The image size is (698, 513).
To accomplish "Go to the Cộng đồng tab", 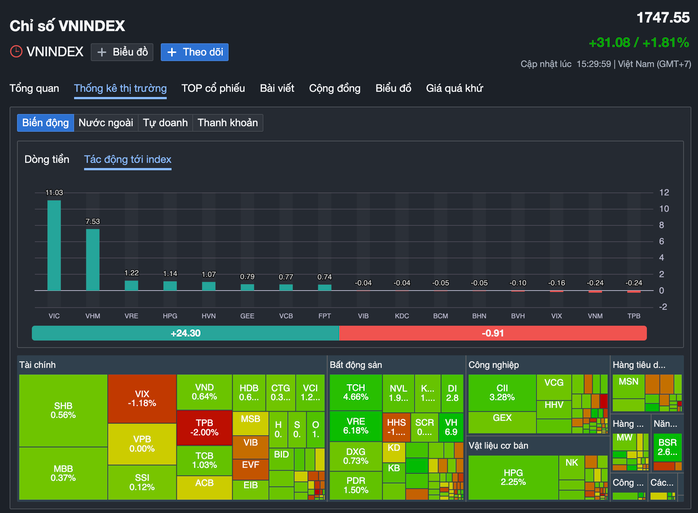I will [335, 88].
